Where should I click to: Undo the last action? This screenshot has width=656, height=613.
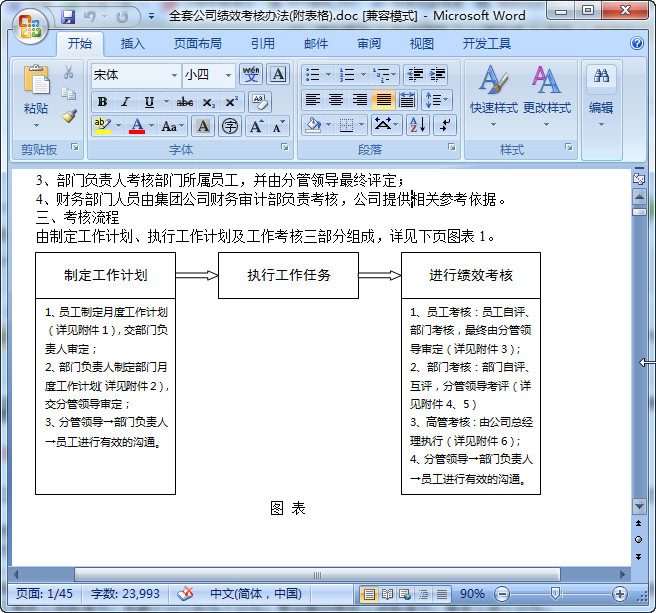click(90, 17)
